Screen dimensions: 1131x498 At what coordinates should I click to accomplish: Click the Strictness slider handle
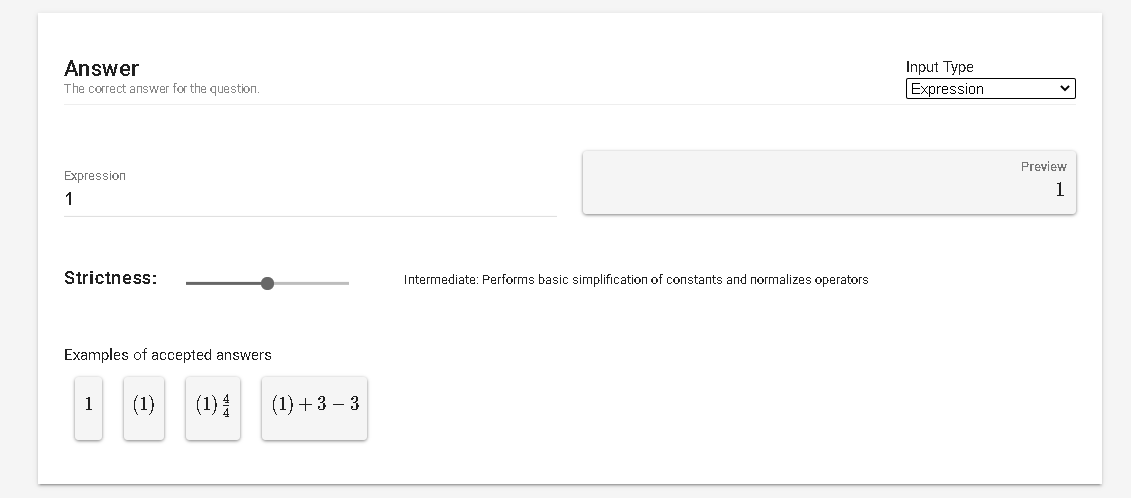point(267,283)
